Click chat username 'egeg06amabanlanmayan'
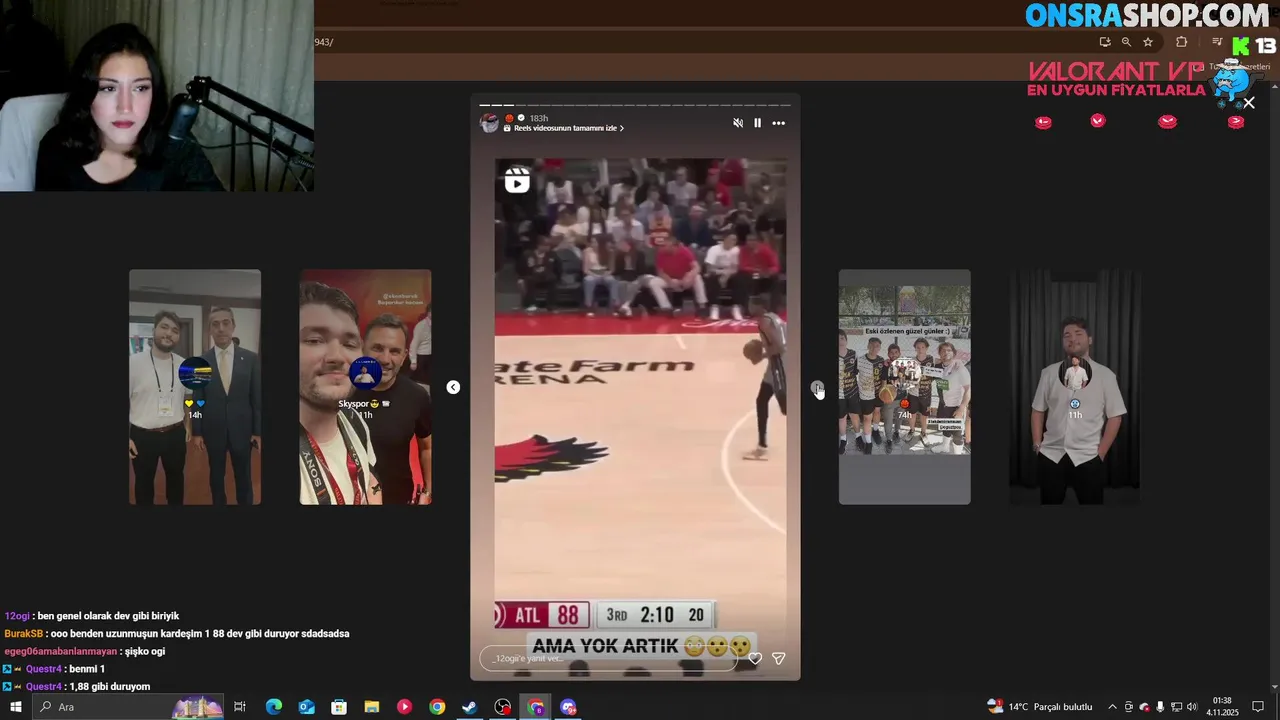This screenshot has width=1280, height=720. 60,651
